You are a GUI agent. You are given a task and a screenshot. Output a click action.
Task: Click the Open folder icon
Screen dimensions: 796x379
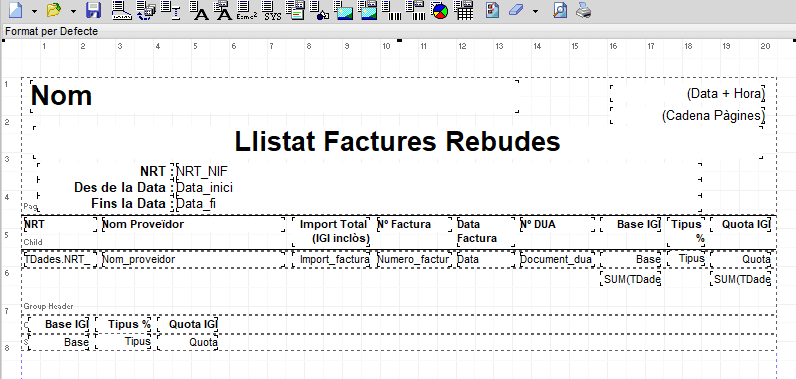coord(54,10)
